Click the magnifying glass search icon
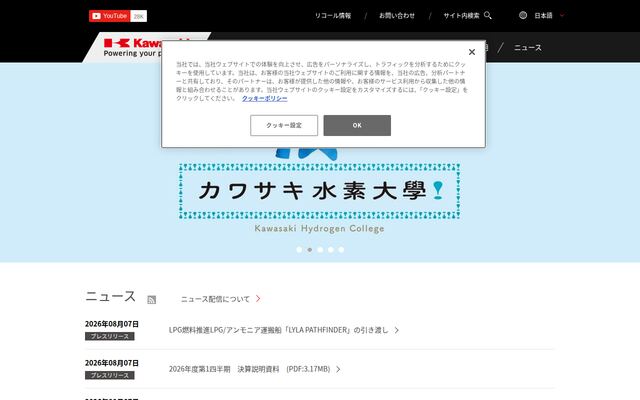 (x=488, y=16)
